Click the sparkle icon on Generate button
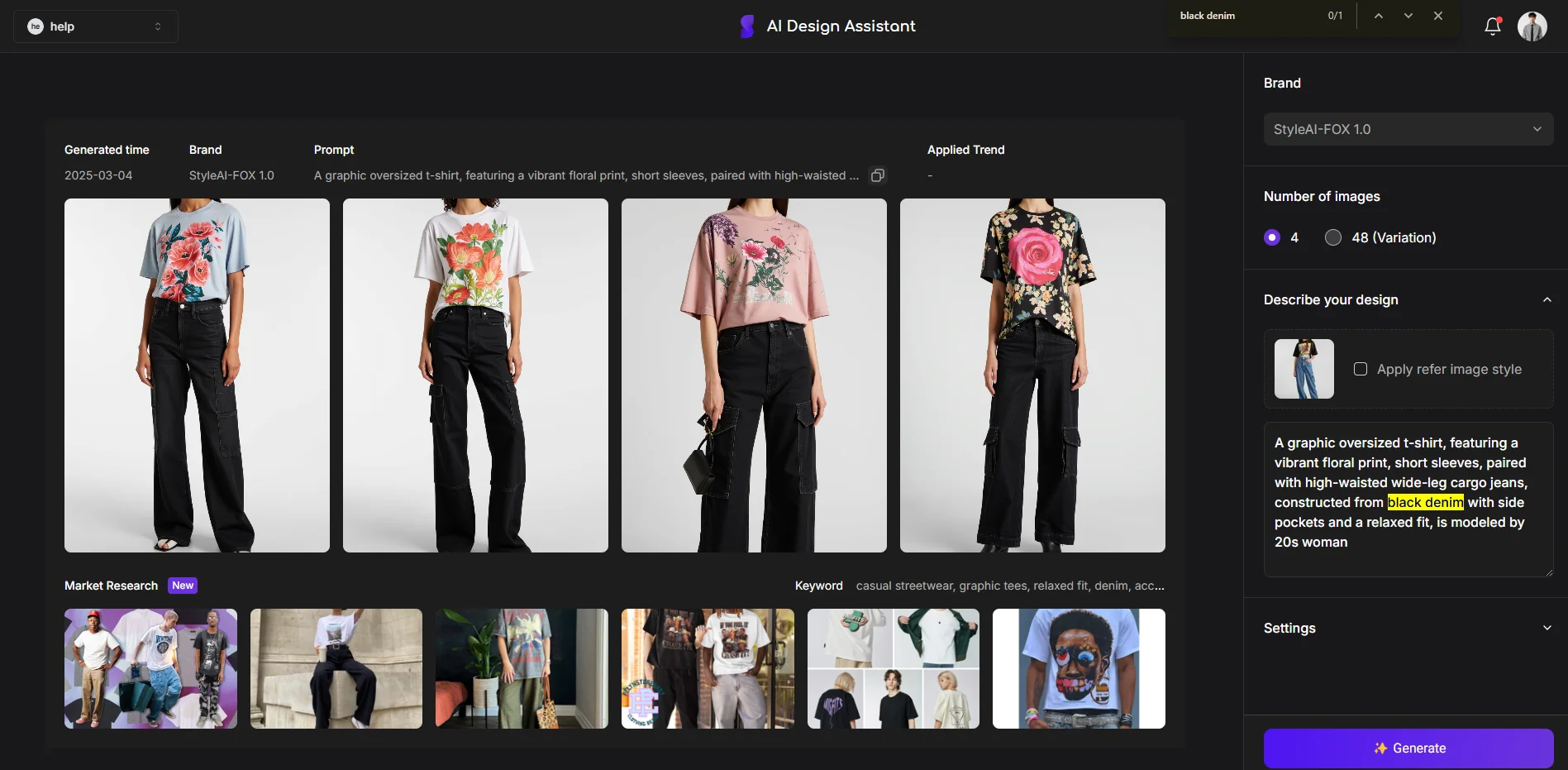The image size is (1568, 770). tap(1381, 748)
